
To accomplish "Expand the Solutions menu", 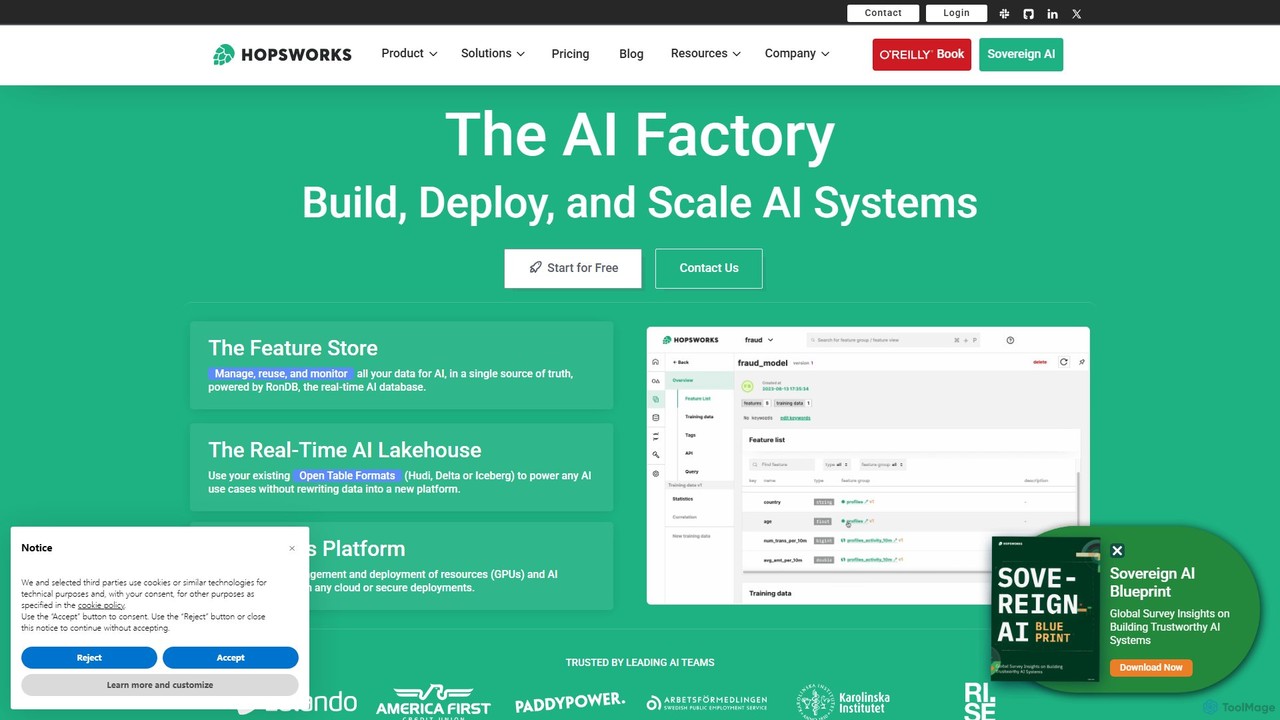I will 493,54.
